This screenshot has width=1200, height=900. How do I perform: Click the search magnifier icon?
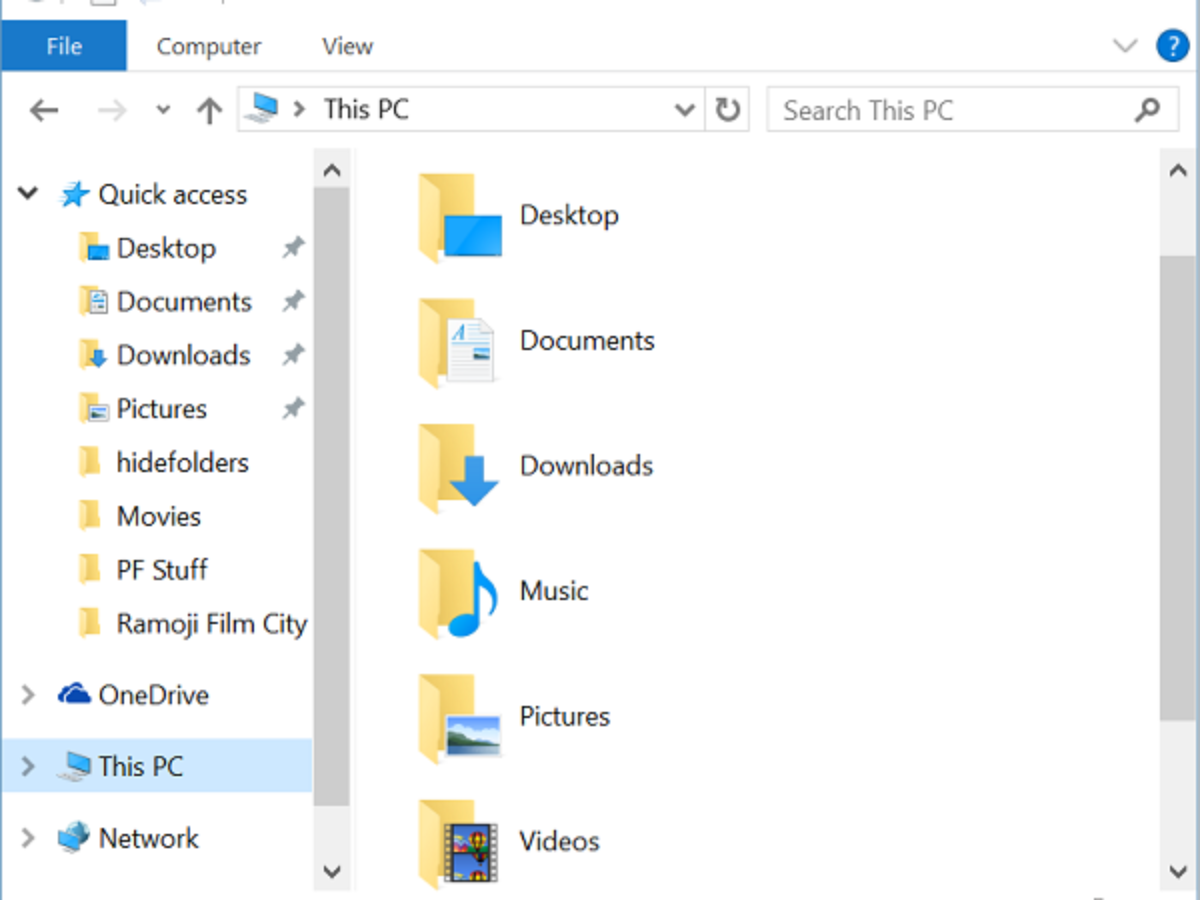pyautogui.click(x=1148, y=110)
